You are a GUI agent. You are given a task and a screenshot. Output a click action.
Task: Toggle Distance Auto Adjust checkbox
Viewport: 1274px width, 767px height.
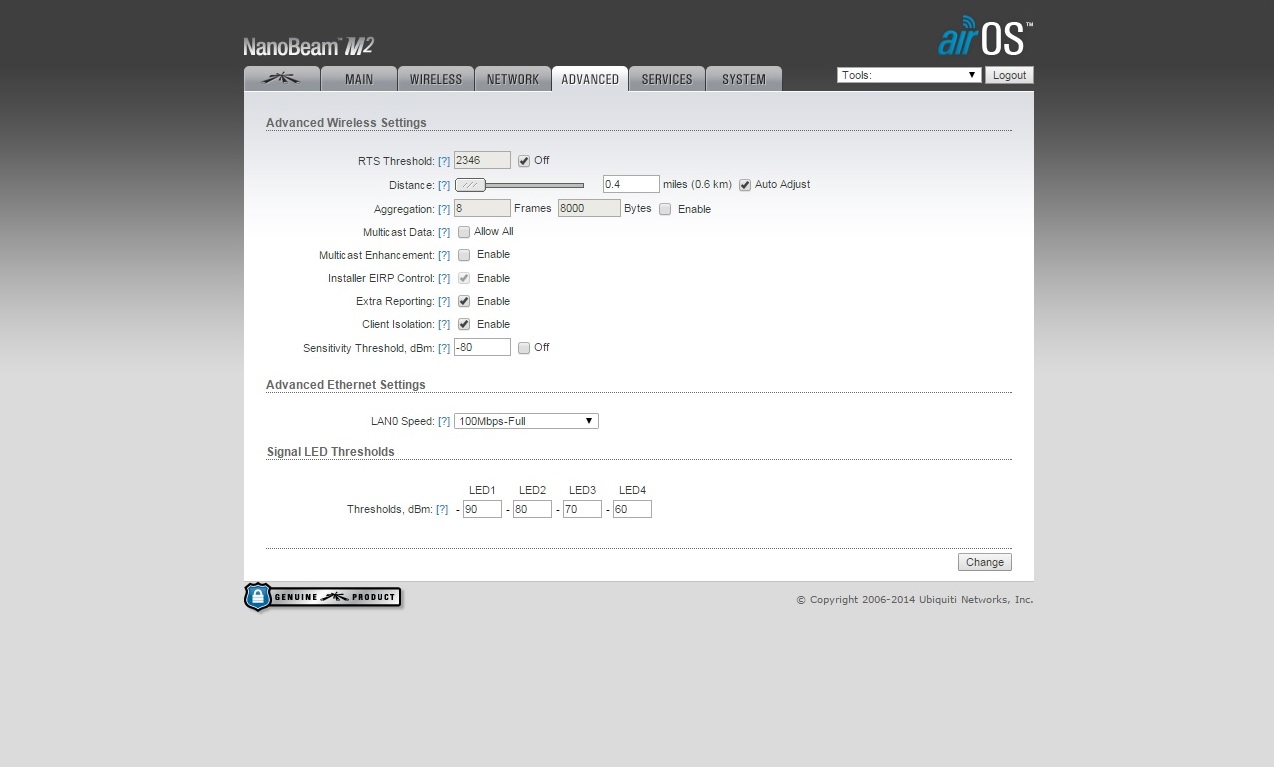(745, 185)
